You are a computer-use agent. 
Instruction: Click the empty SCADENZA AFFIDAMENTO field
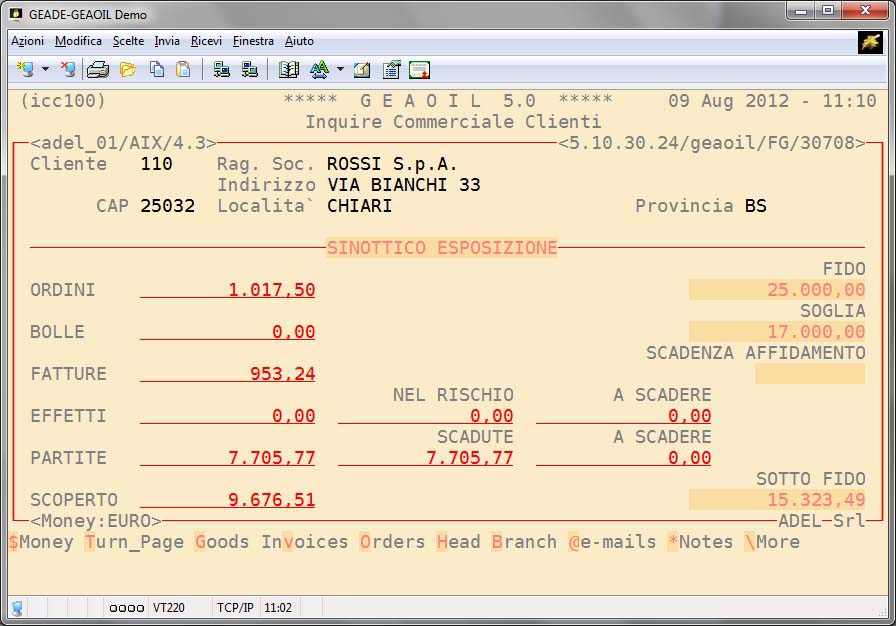pos(810,374)
